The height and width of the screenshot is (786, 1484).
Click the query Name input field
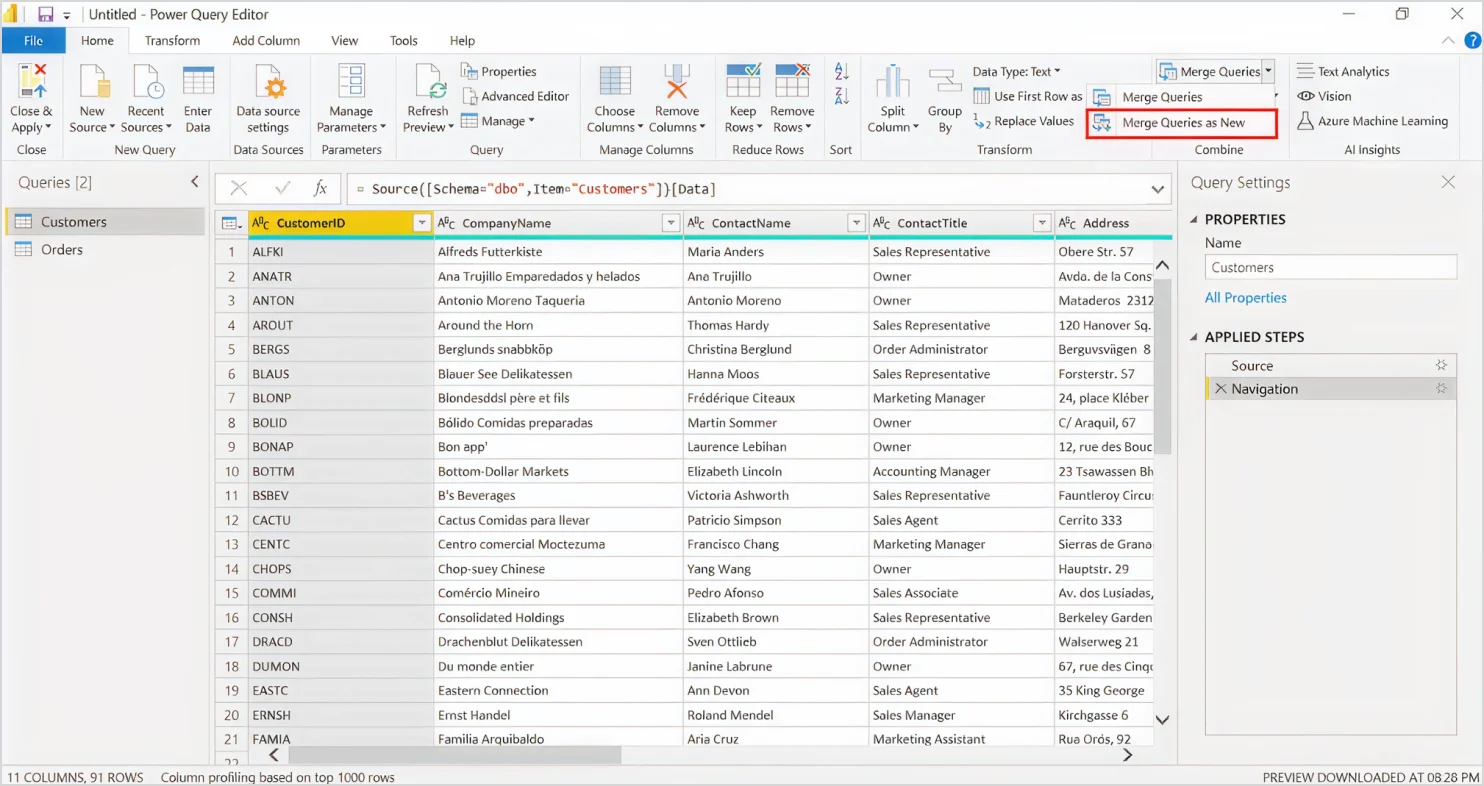(x=1330, y=267)
